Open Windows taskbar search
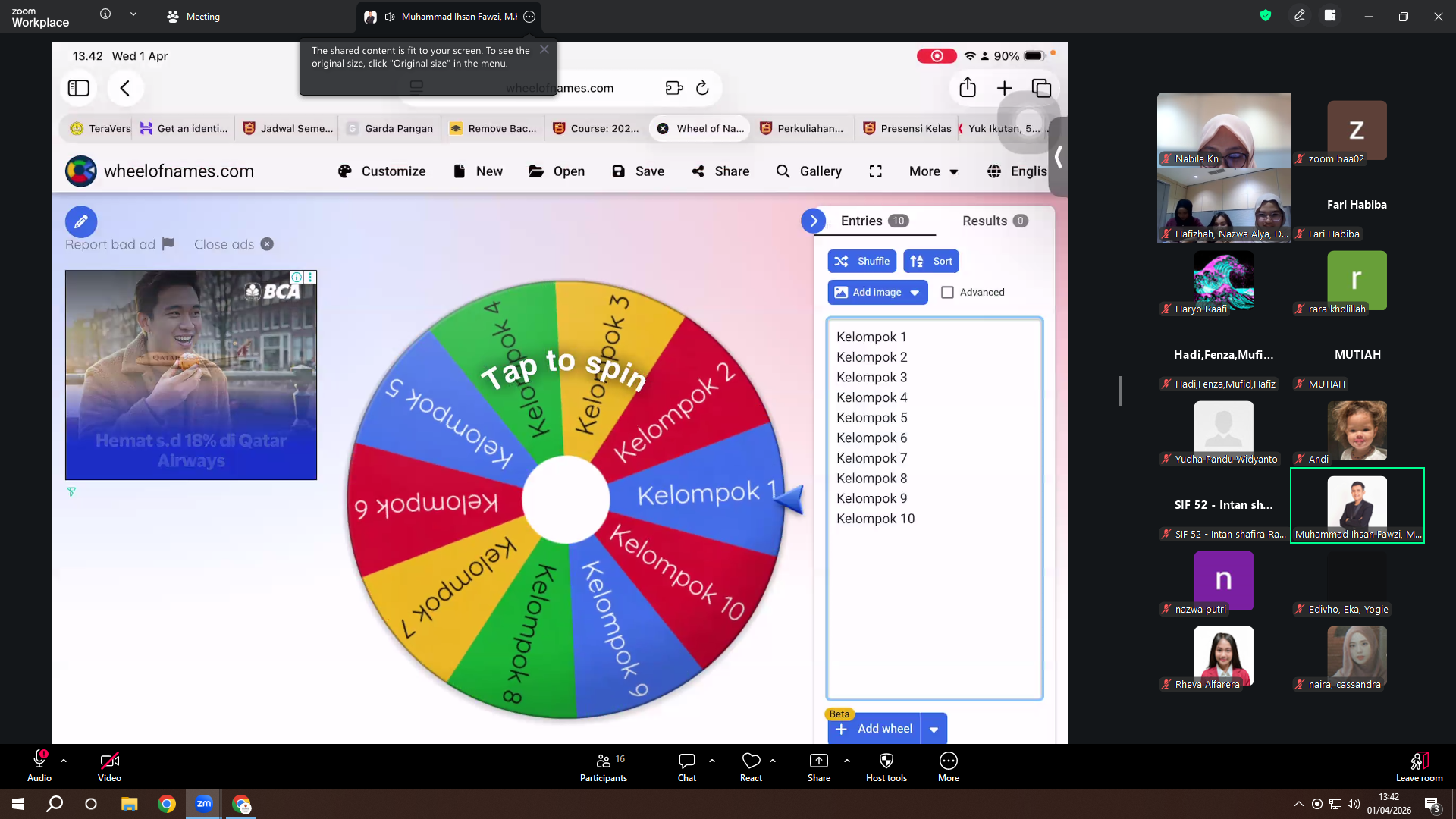The width and height of the screenshot is (1456, 819). [x=55, y=804]
